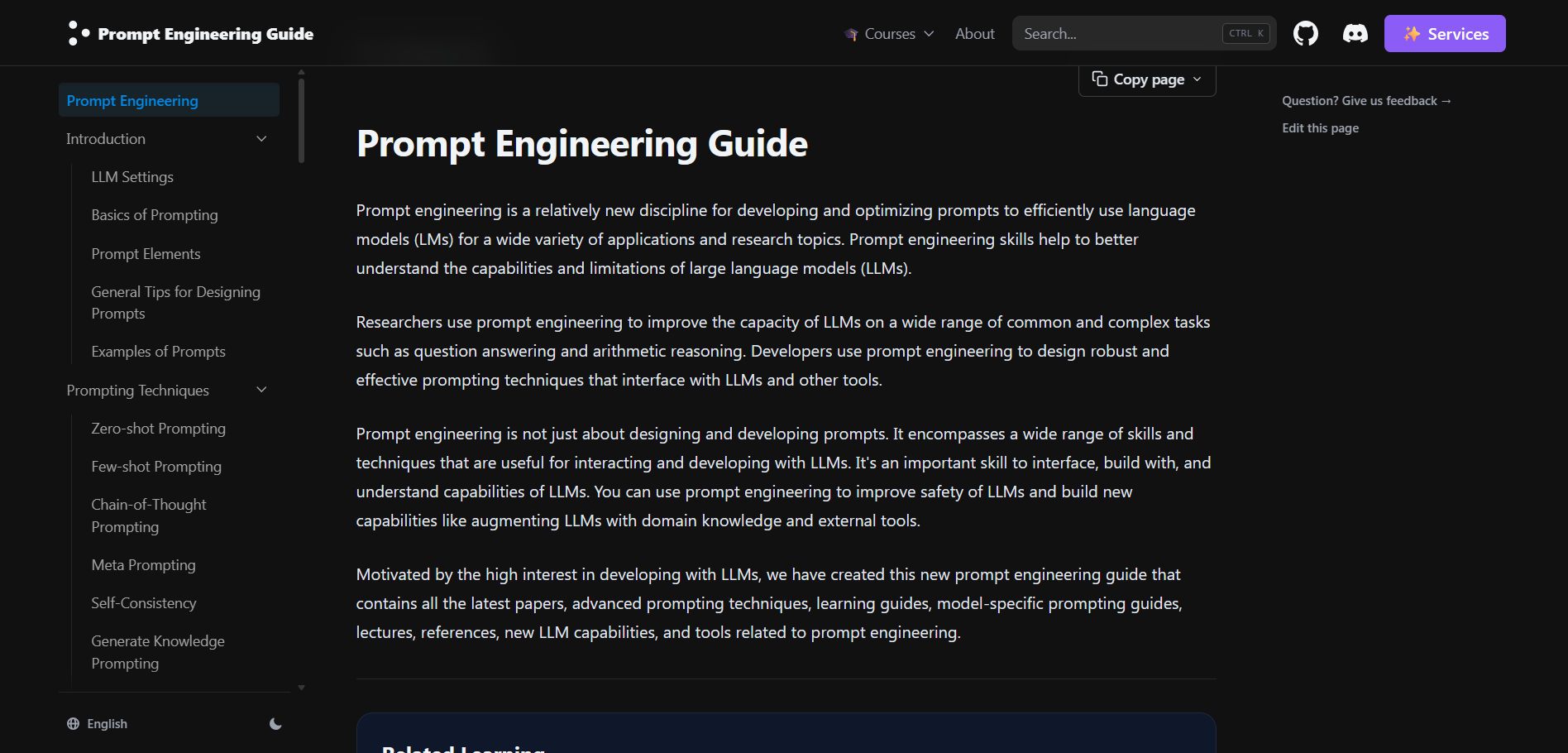Click the Prompt Engineering Guide site title
1568x753 pixels.
206,34
